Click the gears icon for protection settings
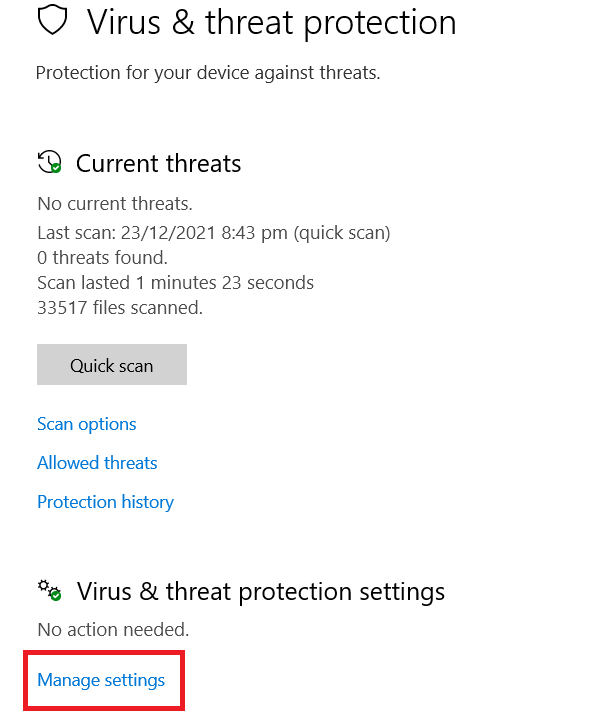Image resolution: width=606 pixels, height=723 pixels. click(49, 591)
